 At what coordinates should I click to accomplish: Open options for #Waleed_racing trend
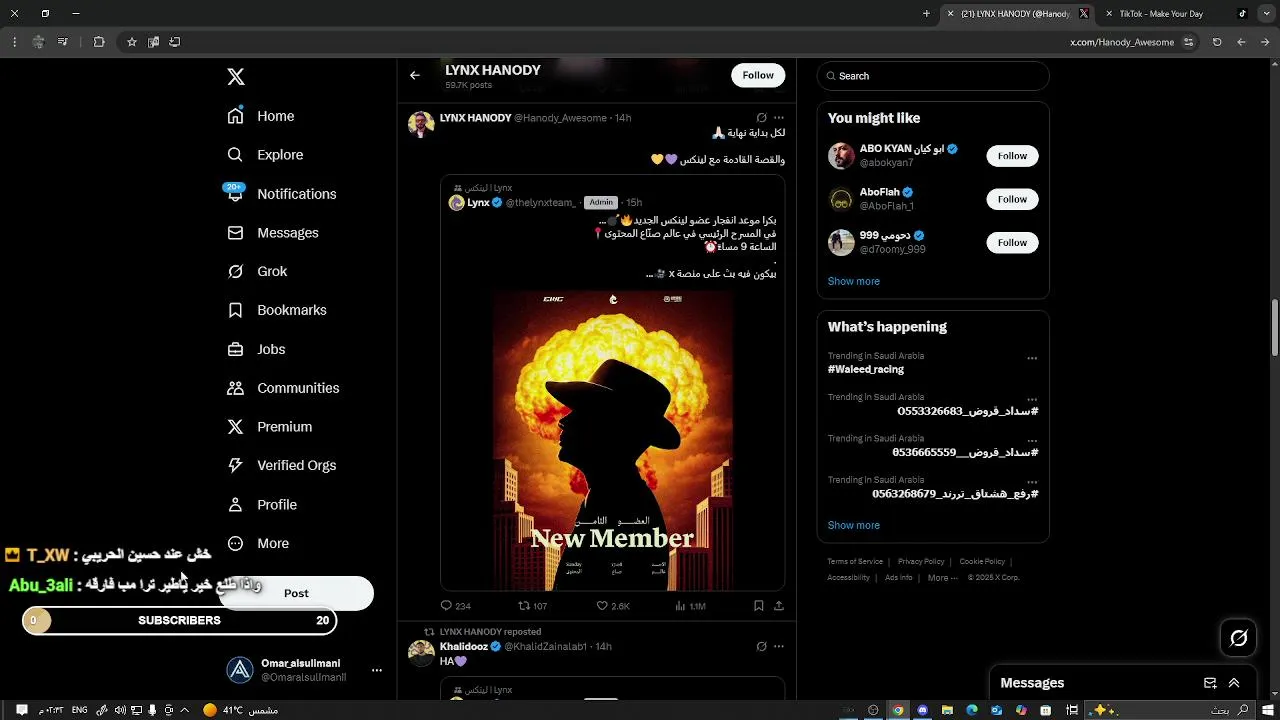(1032, 358)
